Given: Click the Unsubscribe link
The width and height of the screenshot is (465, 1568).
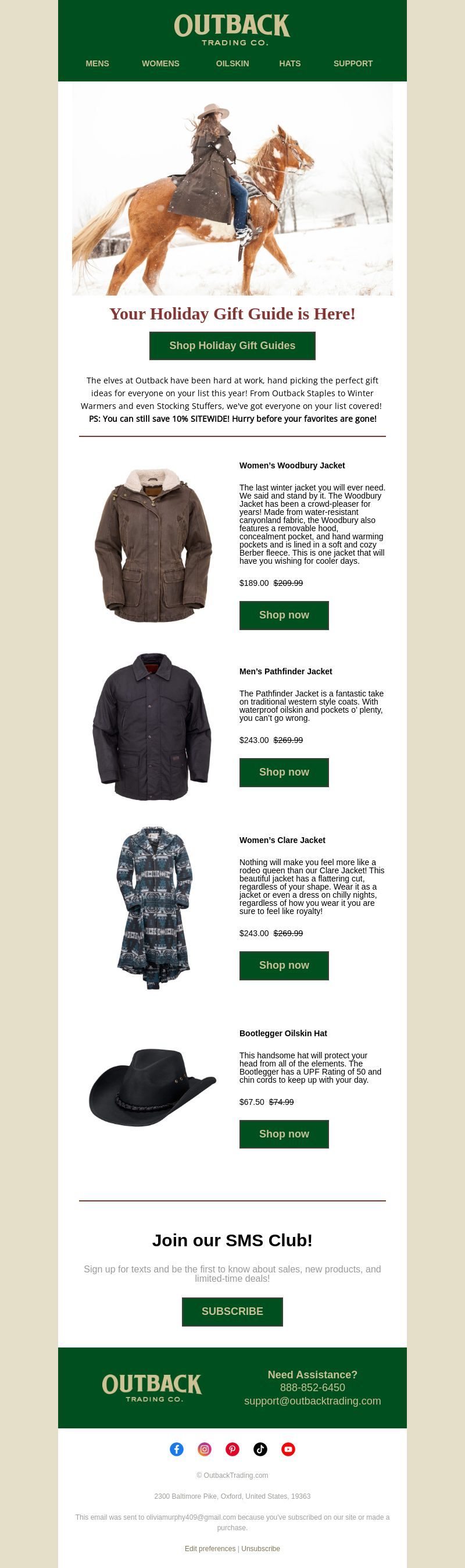Looking at the screenshot, I should (261, 1549).
